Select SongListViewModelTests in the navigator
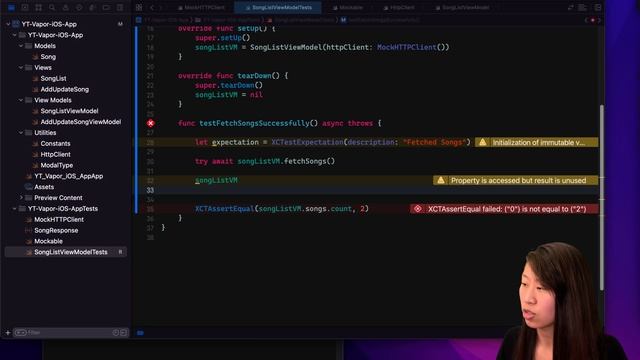Image resolution: width=640 pixels, height=360 pixels. tap(67, 252)
